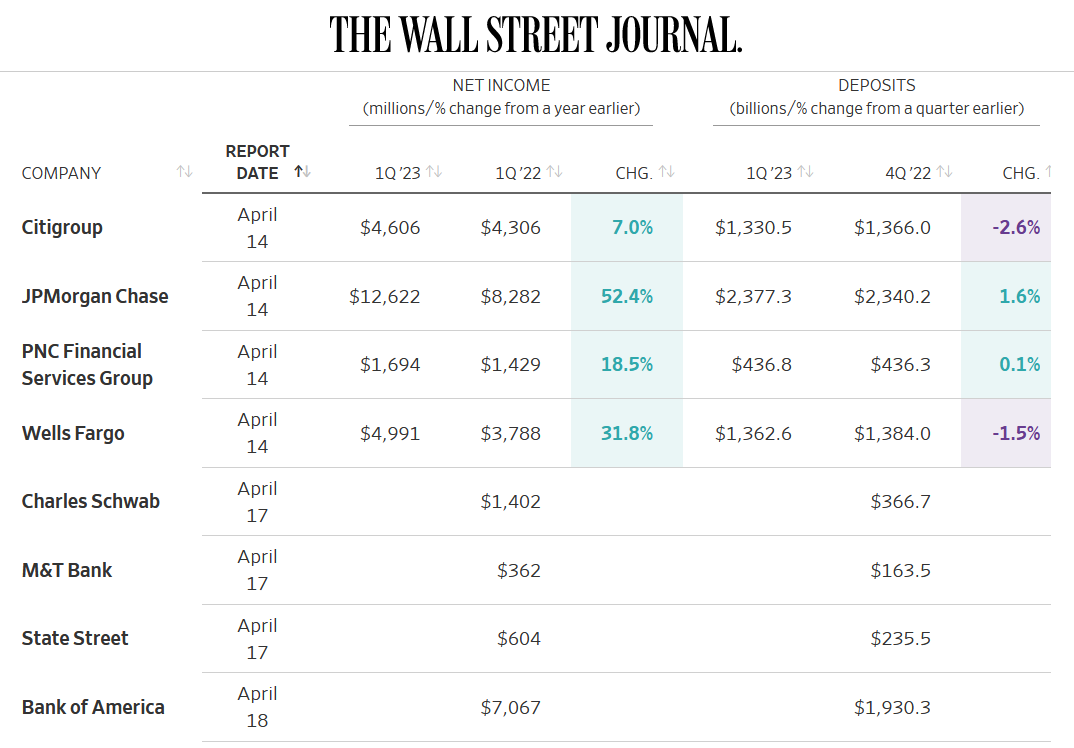Click Citigroup 7.0% net income change cell
This screenshot has width=1074, height=748.
[x=627, y=227]
